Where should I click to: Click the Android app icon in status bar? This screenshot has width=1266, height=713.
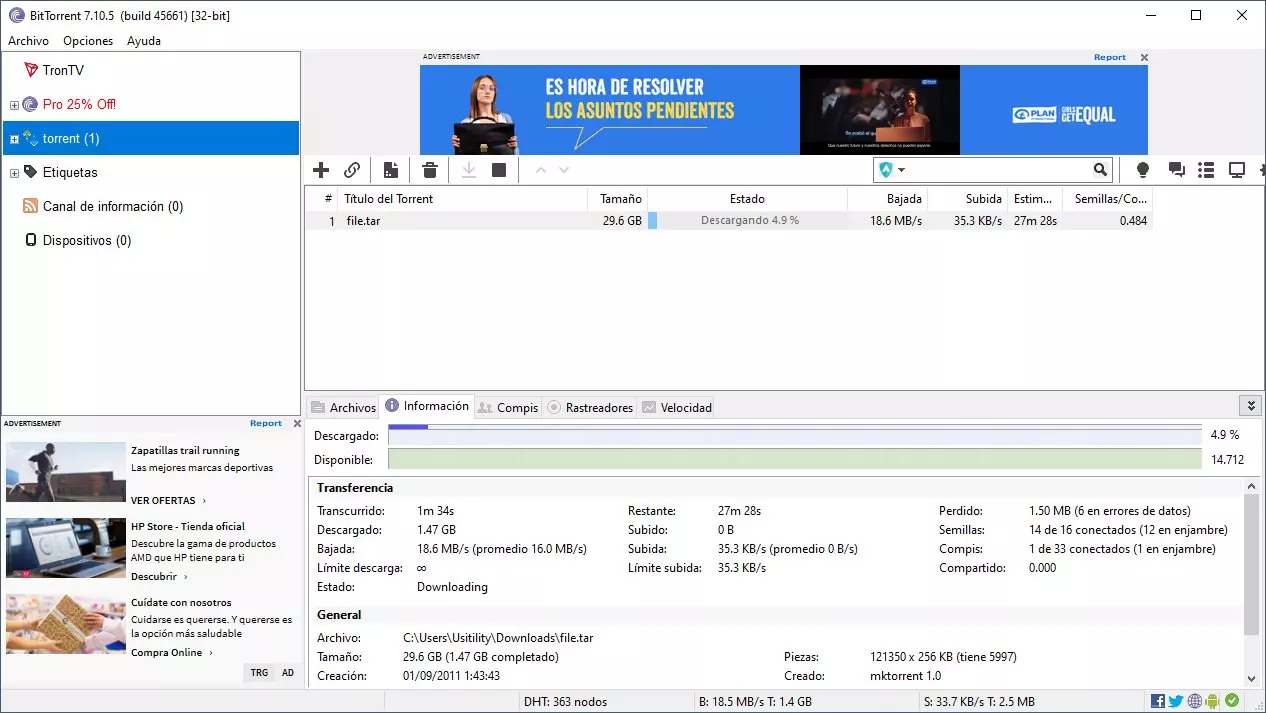pos(1214,701)
